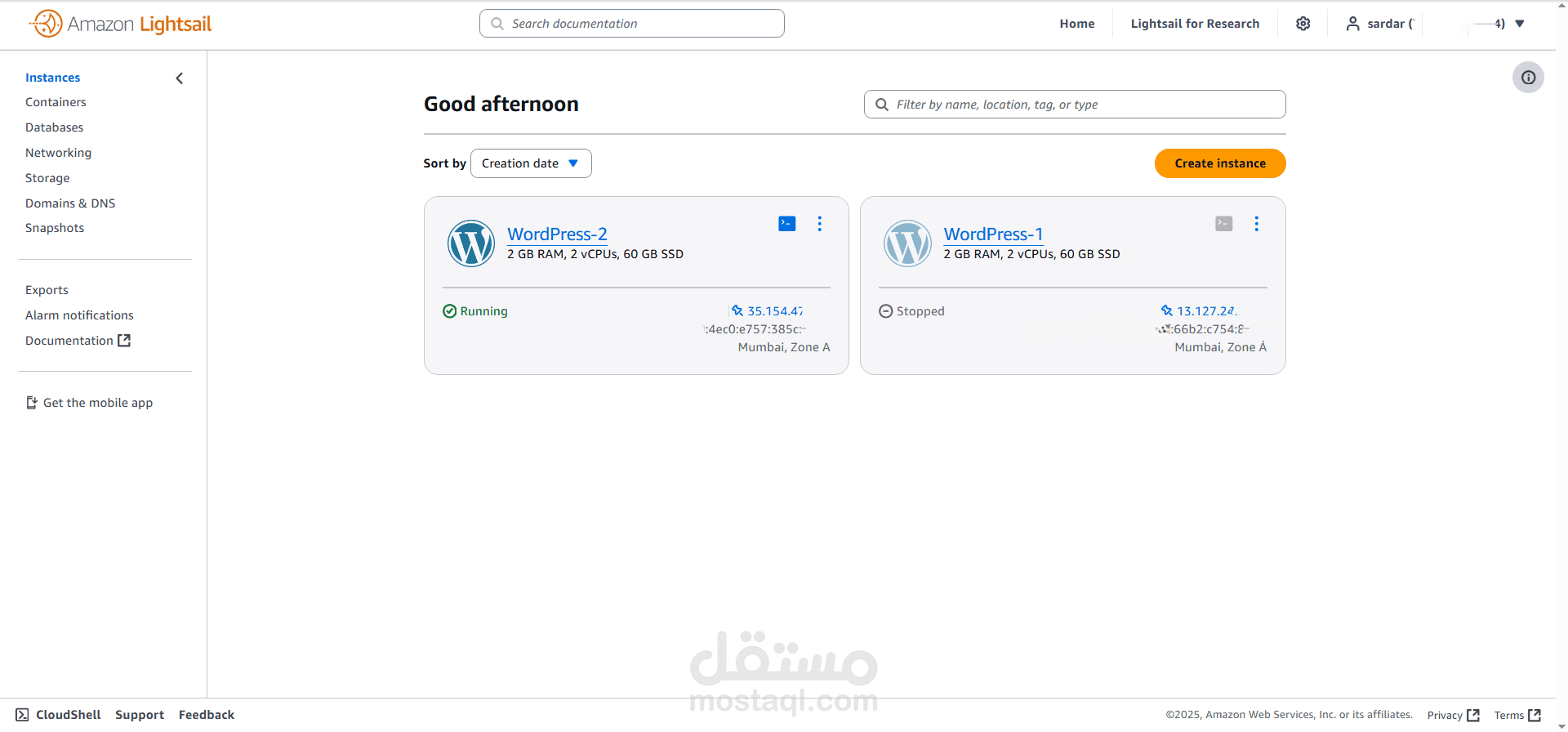
Task: Click the pin icon next to 13.127 IP
Action: coord(1167,310)
